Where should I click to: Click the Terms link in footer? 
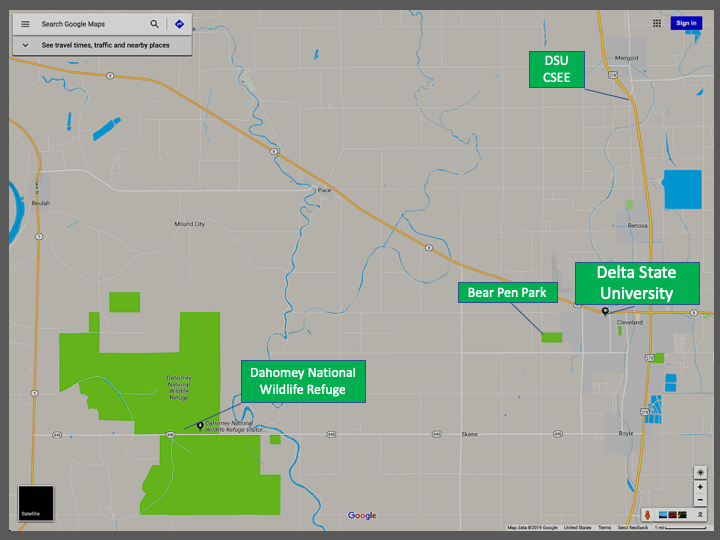coord(604,528)
